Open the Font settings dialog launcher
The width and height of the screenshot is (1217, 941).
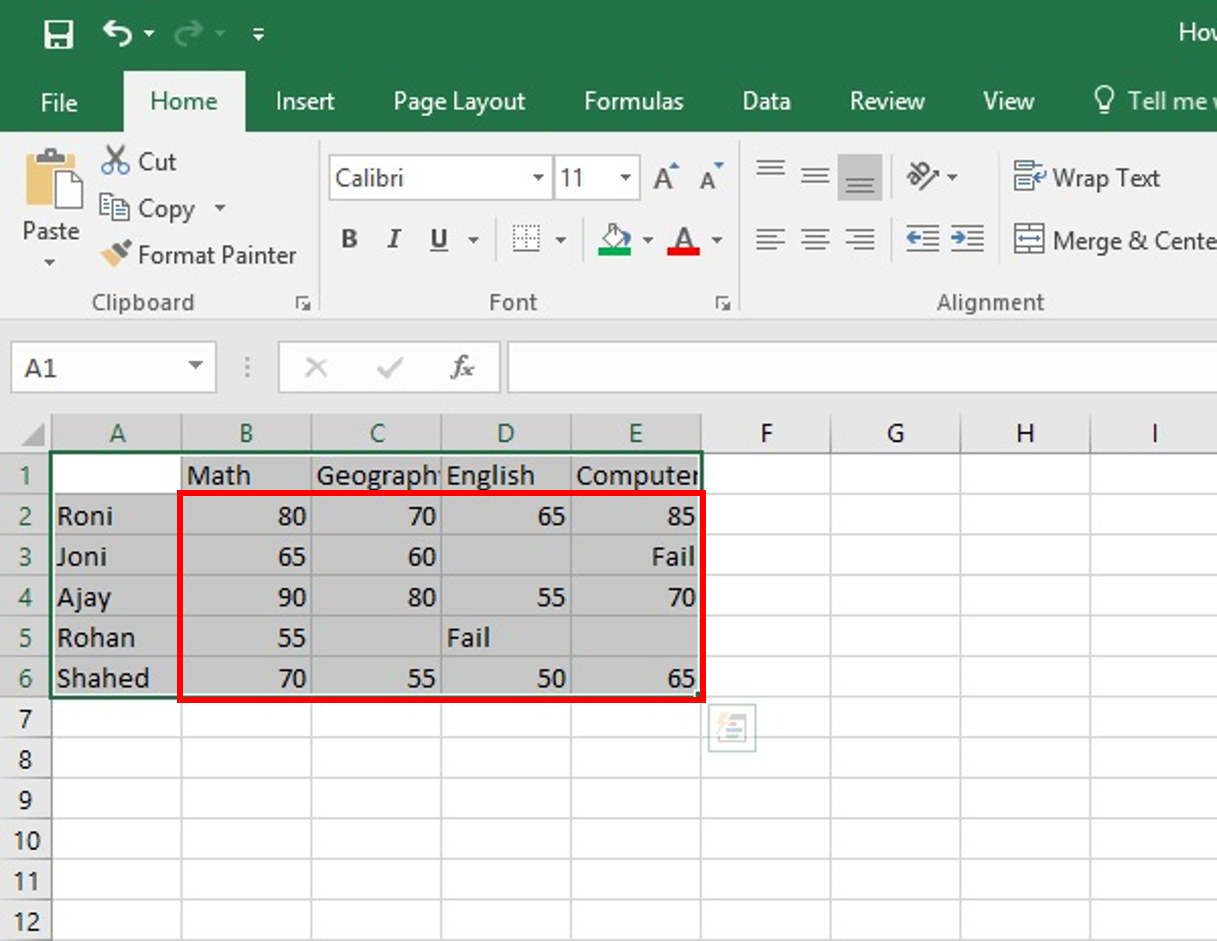tap(722, 303)
